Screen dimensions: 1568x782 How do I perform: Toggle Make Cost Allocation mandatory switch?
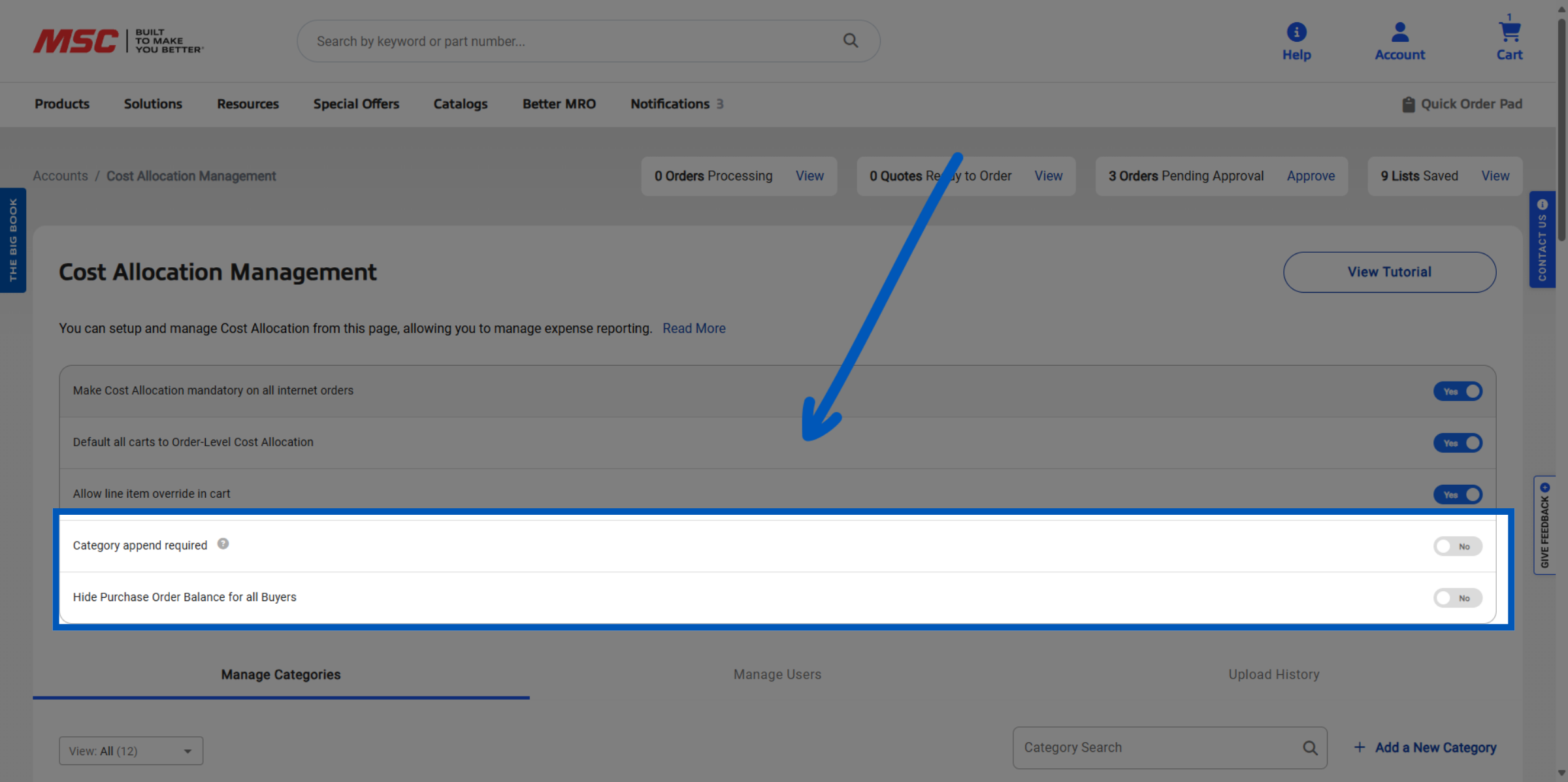(x=1458, y=391)
